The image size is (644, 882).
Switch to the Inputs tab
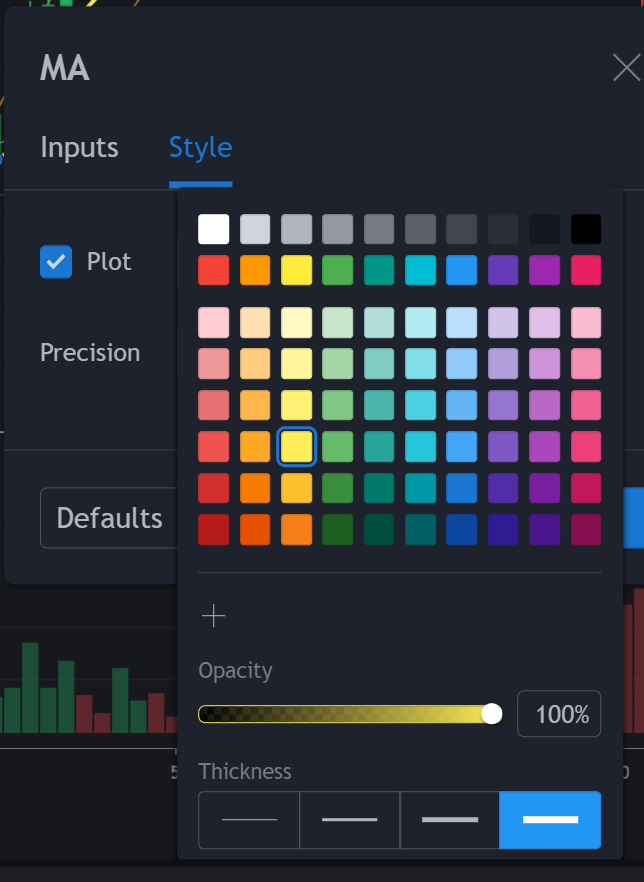(x=79, y=148)
